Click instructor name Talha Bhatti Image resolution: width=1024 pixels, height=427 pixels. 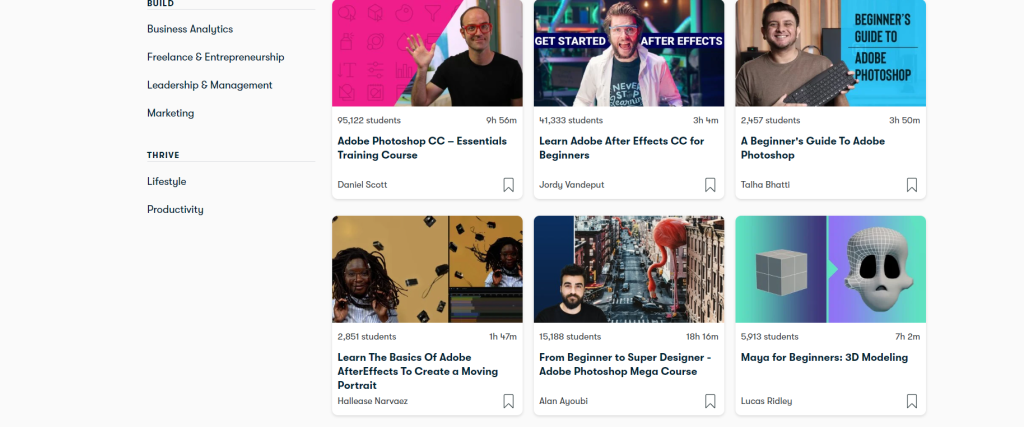(765, 185)
